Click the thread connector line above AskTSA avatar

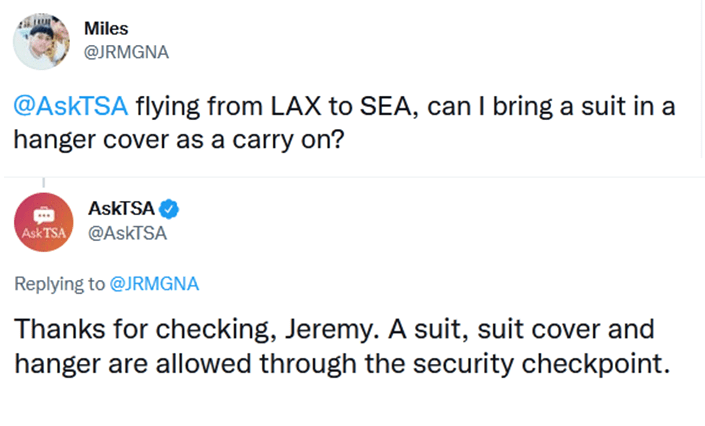[x=41, y=184]
